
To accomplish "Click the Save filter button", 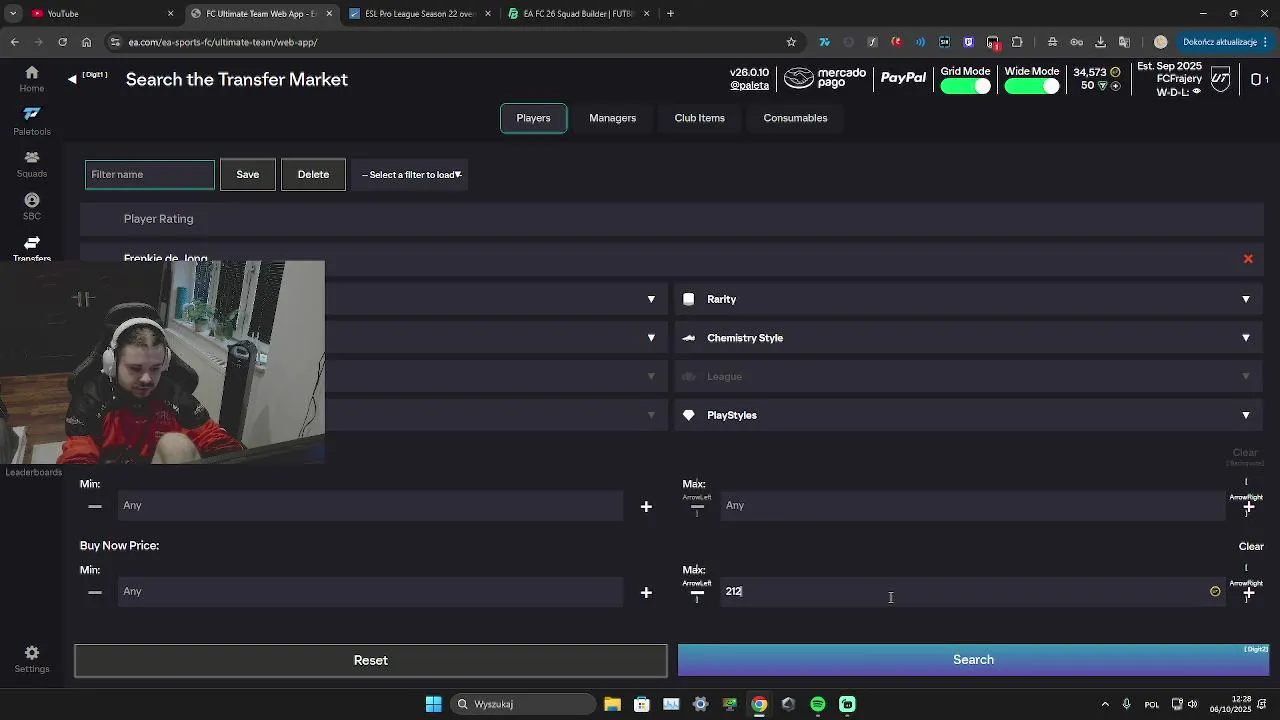I will [x=247, y=174].
